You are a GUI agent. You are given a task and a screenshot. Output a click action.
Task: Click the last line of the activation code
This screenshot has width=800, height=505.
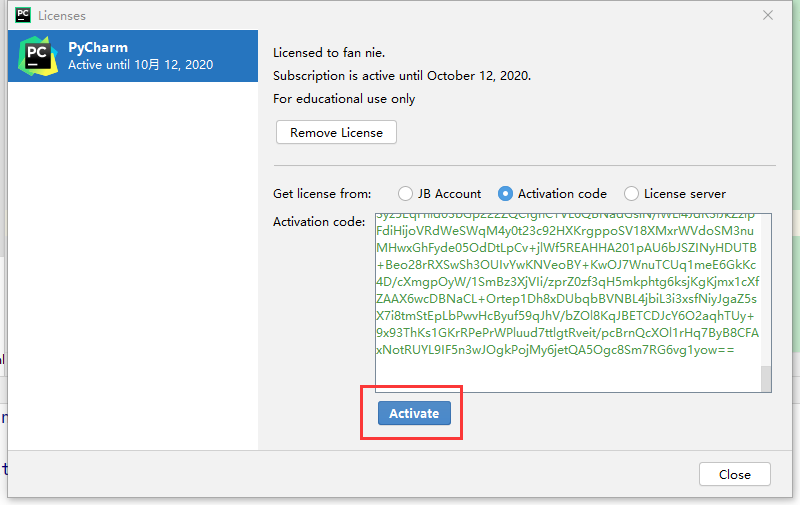[555, 351]
